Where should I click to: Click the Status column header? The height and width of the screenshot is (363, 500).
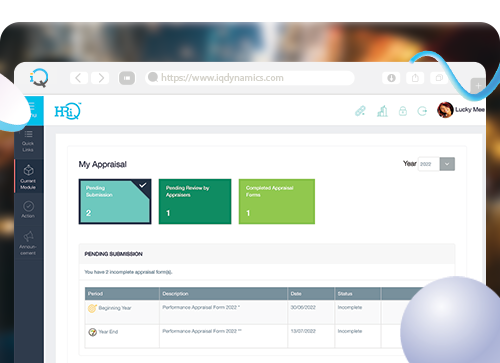357,294
